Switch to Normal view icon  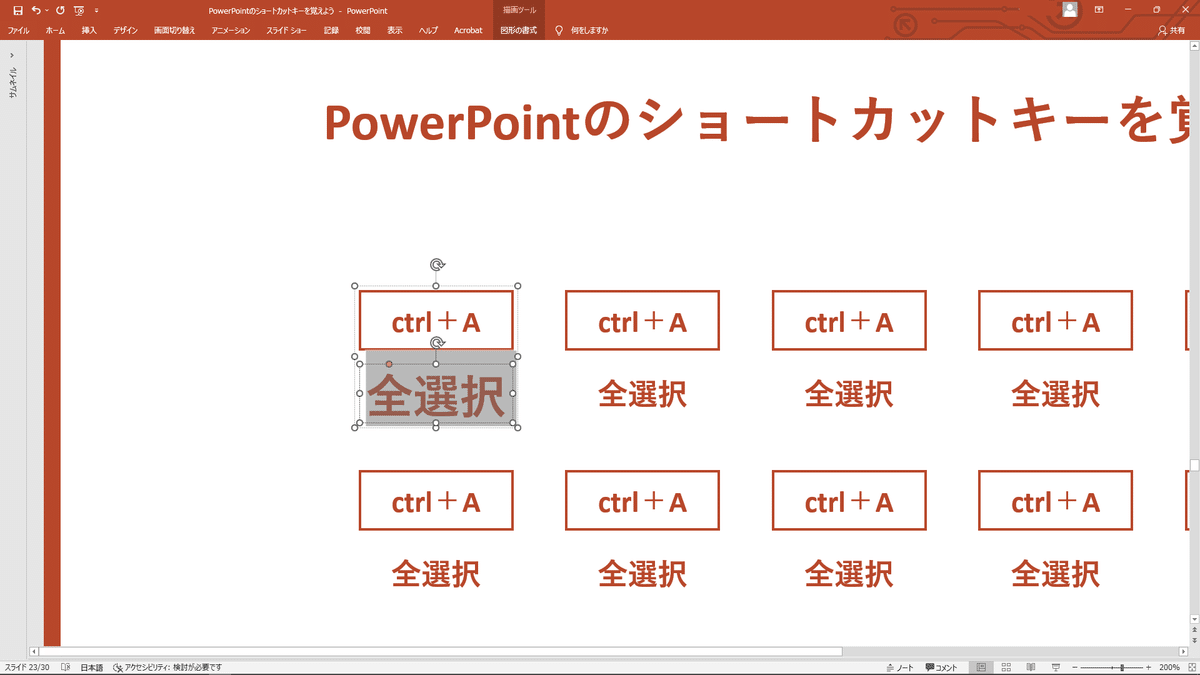982,667
